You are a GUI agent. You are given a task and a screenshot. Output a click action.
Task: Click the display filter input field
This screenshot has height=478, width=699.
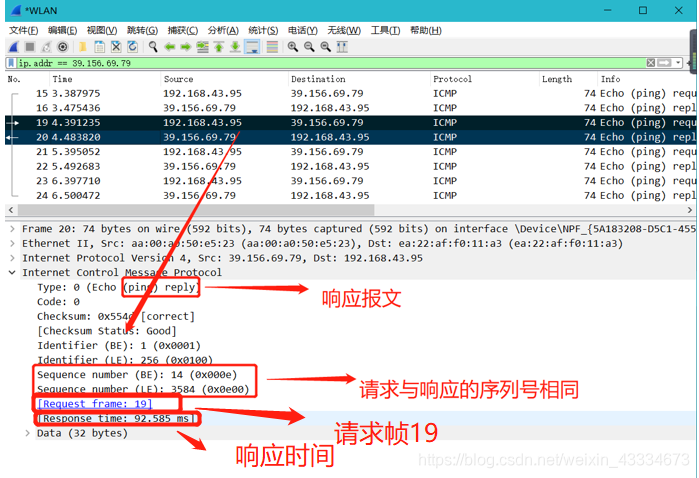pos(331,63)
